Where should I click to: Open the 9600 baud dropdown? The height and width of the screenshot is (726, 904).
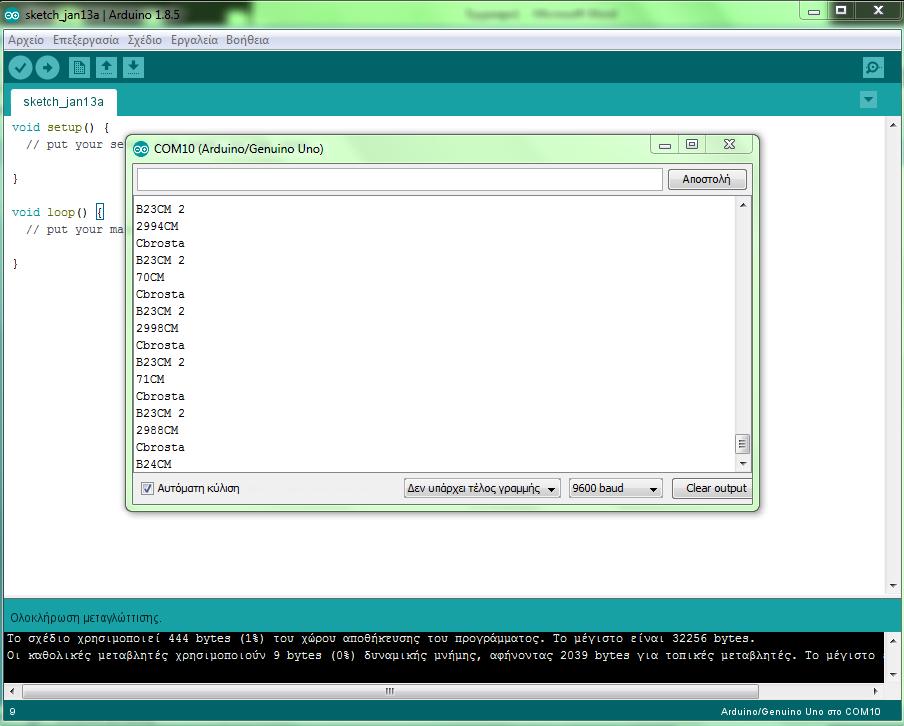[x=615, y=488]
